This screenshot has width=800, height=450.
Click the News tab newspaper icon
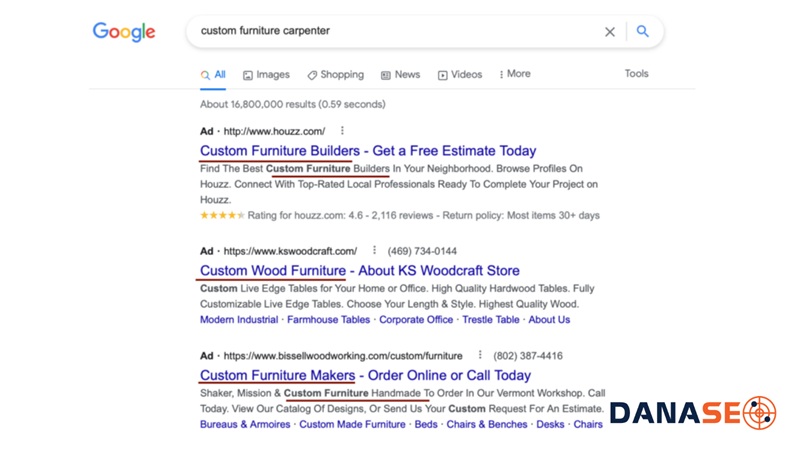click(386, 76)
